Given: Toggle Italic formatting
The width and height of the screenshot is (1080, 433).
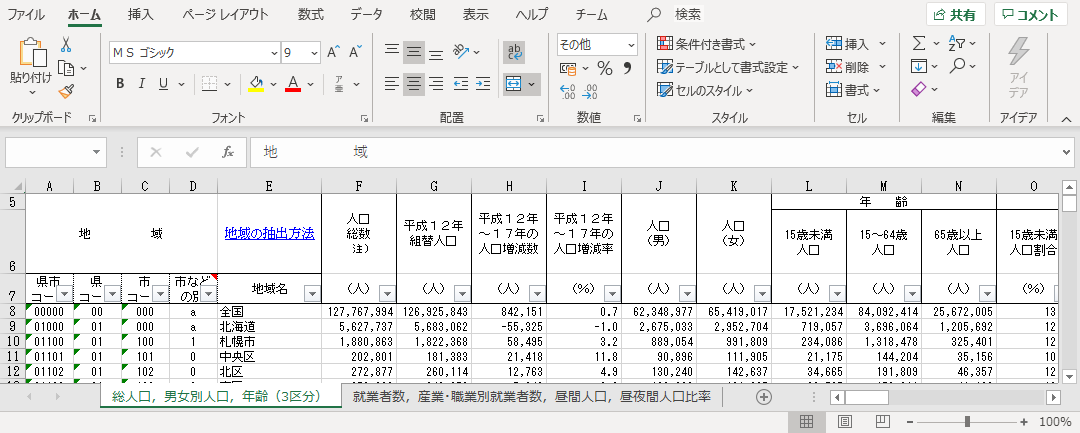Looking at the screenshot, I should pos(144,83).
